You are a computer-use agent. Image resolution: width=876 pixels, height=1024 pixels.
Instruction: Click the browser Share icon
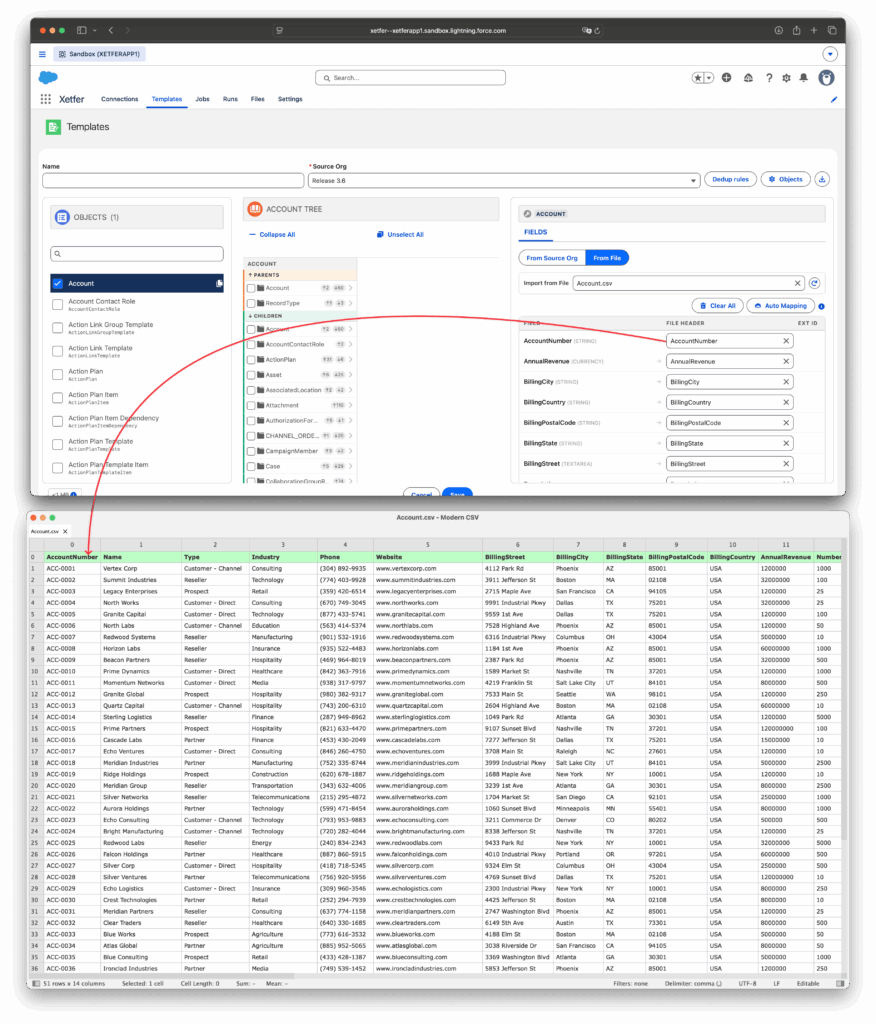coord(796,30)
